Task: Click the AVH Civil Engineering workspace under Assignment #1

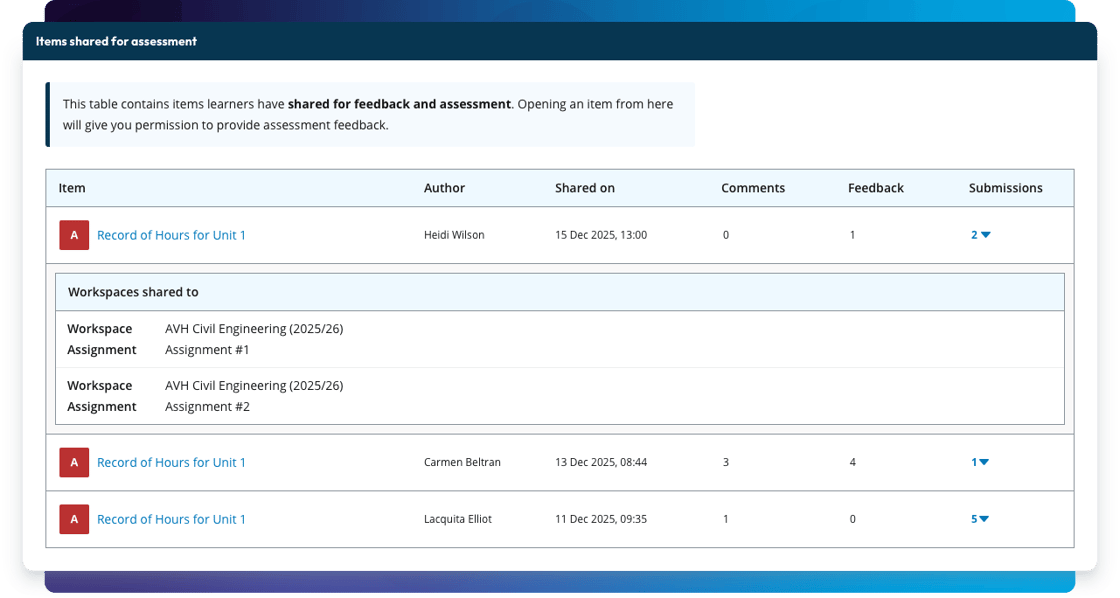Action: pos(255,328)
